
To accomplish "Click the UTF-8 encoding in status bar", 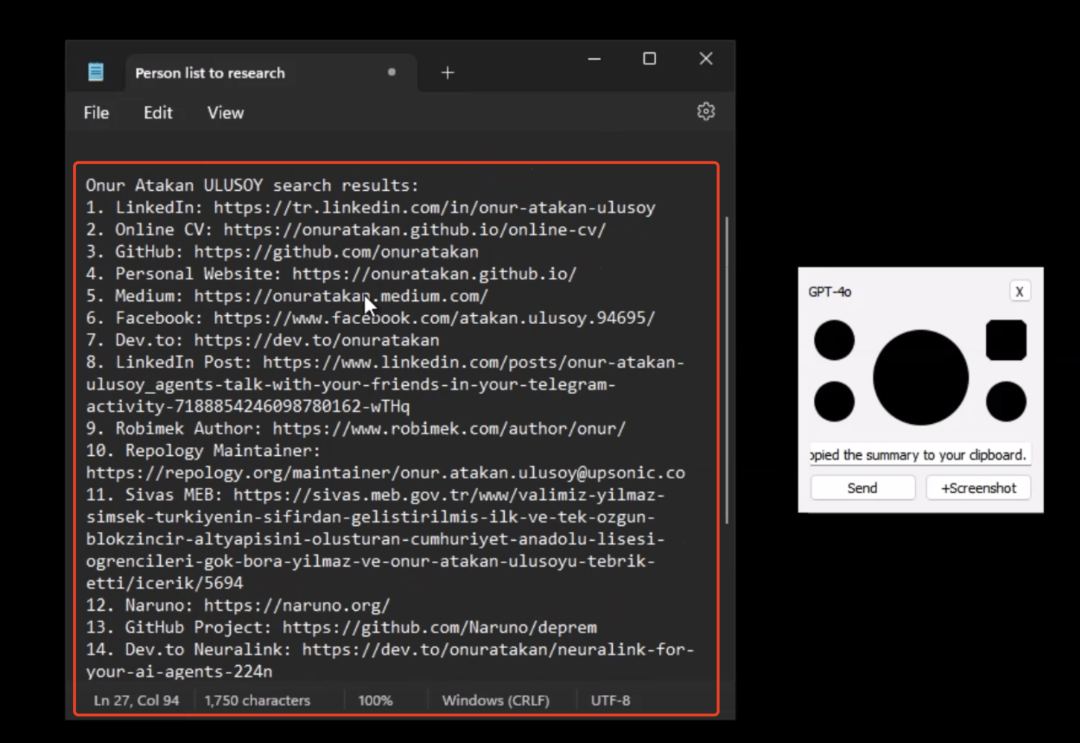I will coord(610,700).
